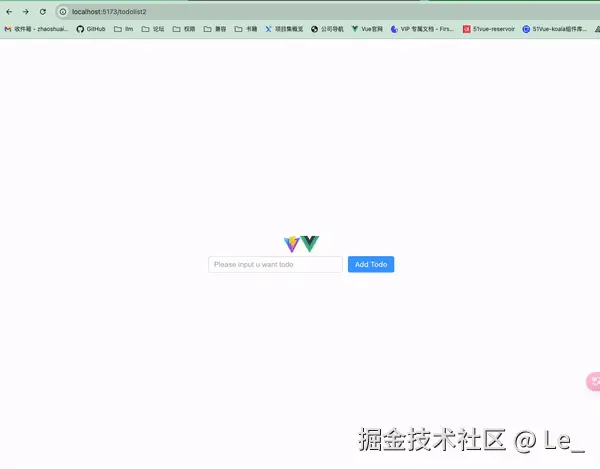Focus the 'Please input u want todo' field

pyautogui.click(x=275, y=264)
